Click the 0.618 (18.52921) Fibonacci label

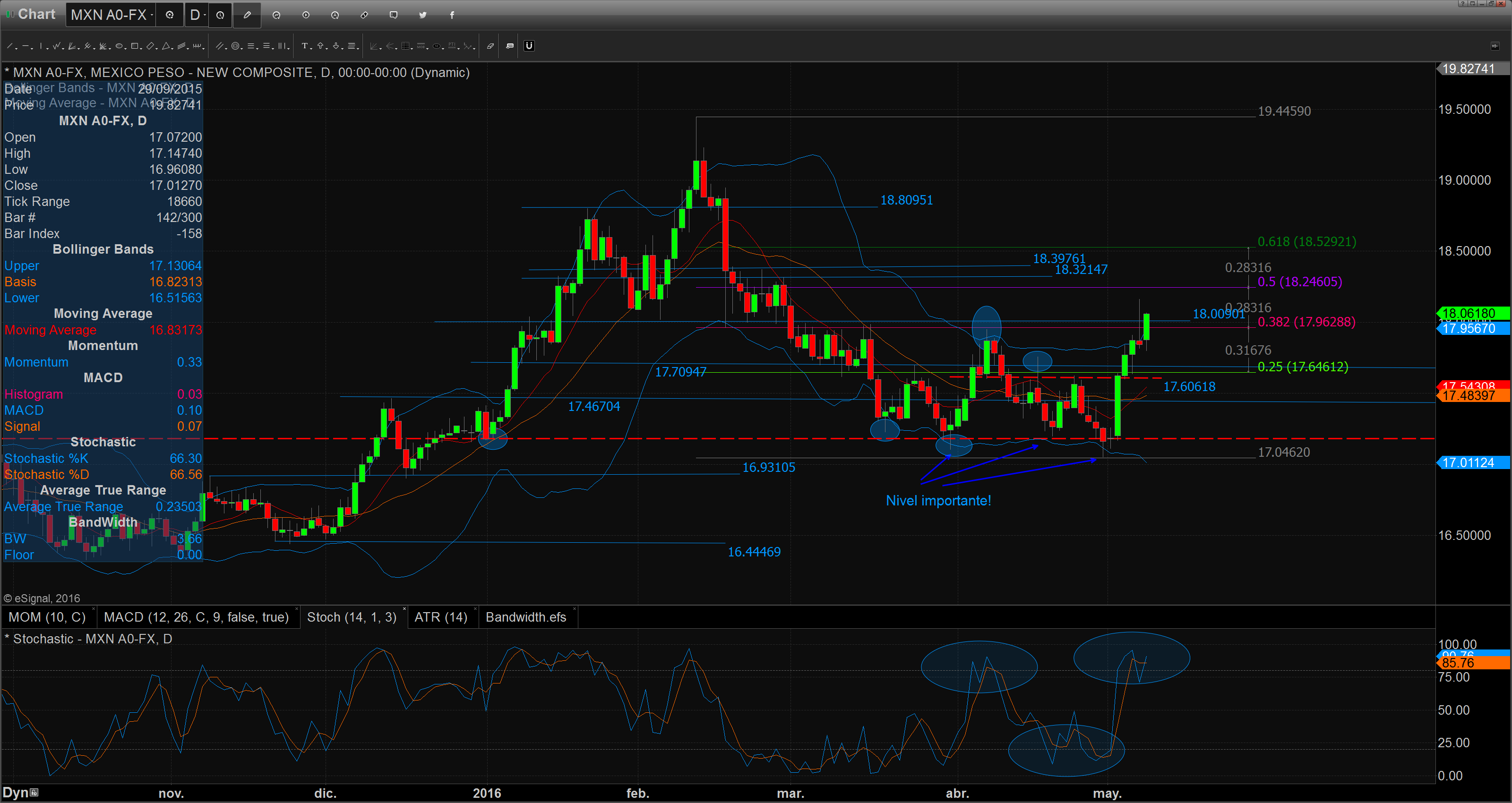[x=1306, y=241]
